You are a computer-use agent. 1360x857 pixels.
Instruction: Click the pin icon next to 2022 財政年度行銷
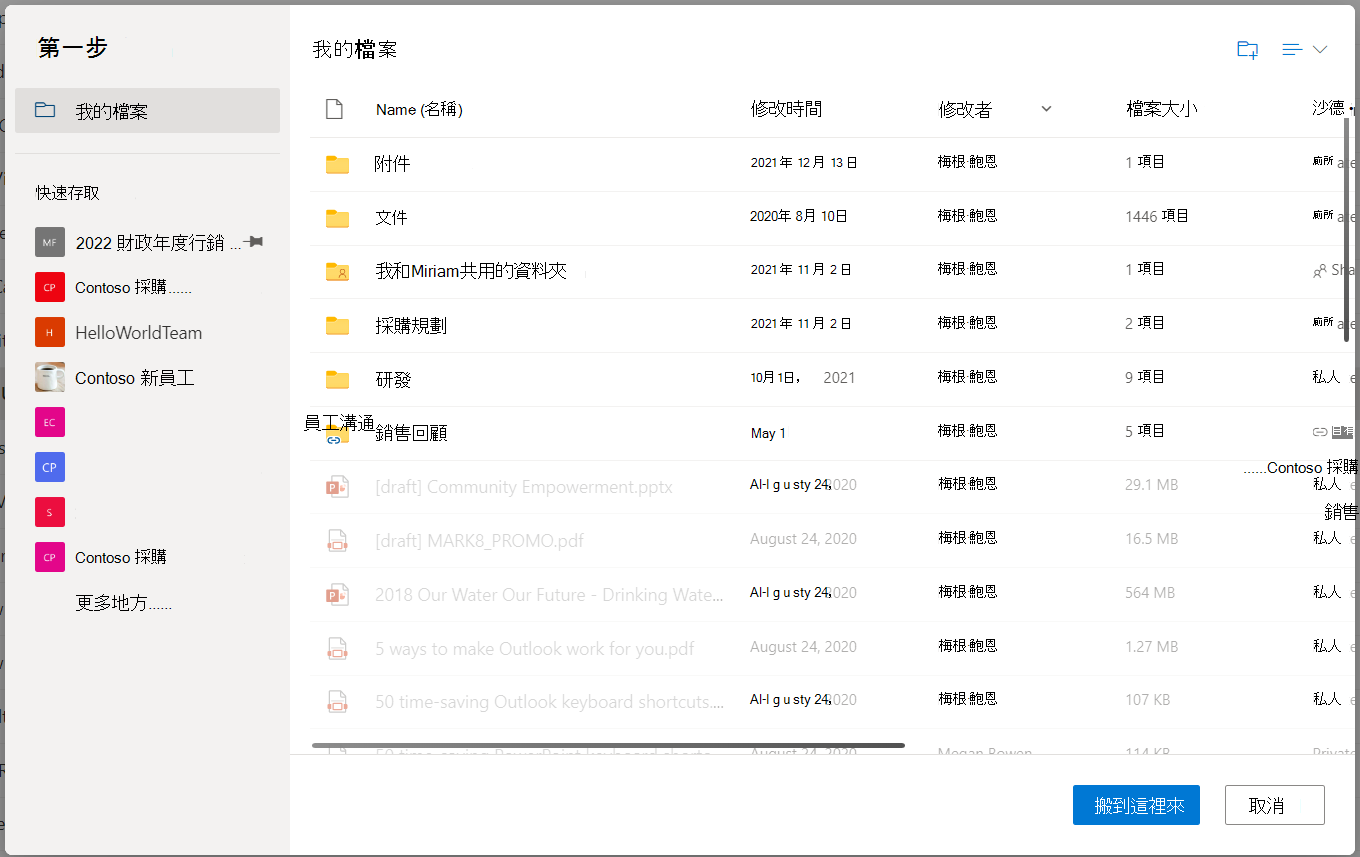coord(254,242)
